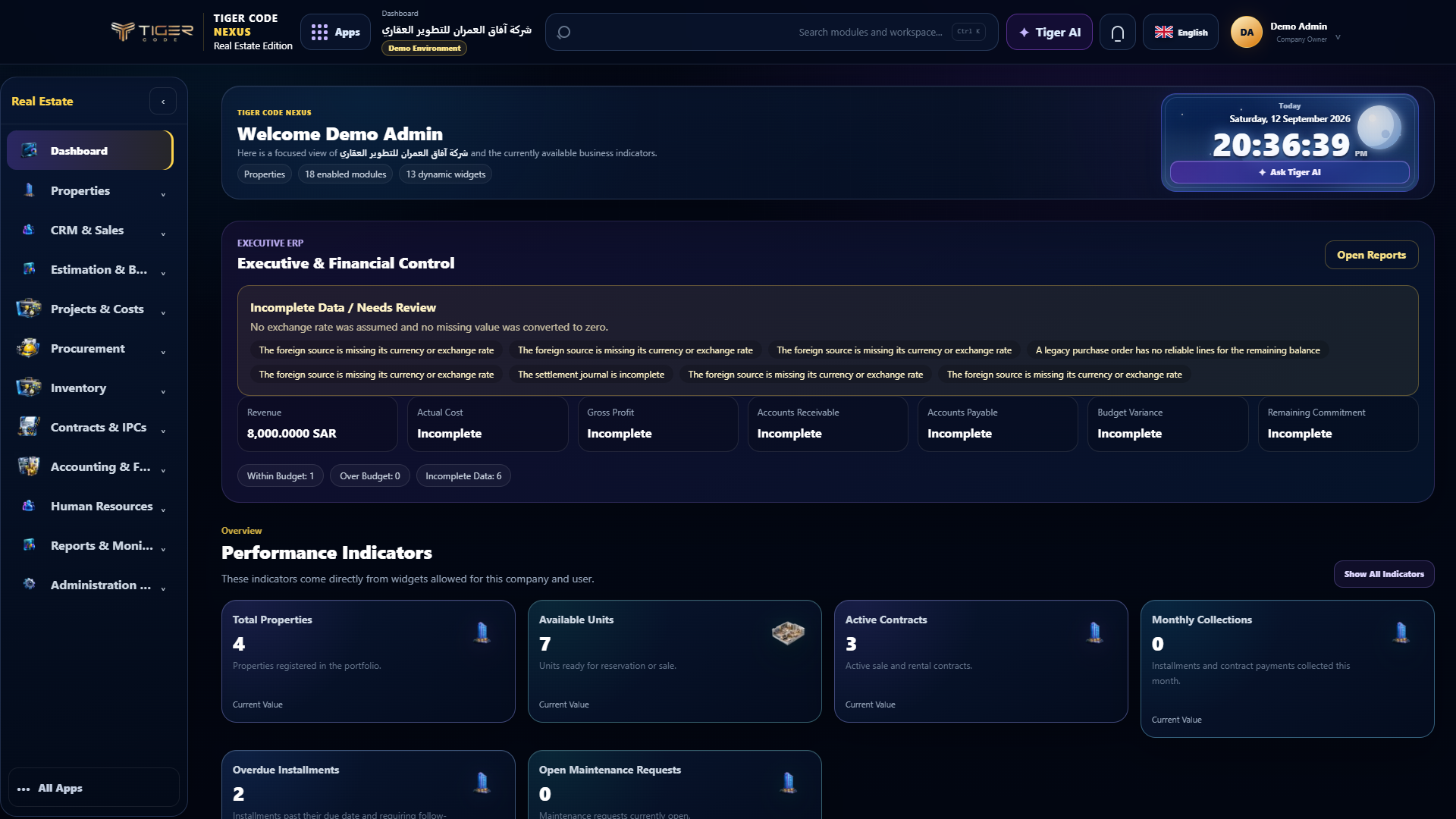Click Show All Indicators
Image resolution: width=1456 pixels, height=819 pixels.
tap(1384, 574)
